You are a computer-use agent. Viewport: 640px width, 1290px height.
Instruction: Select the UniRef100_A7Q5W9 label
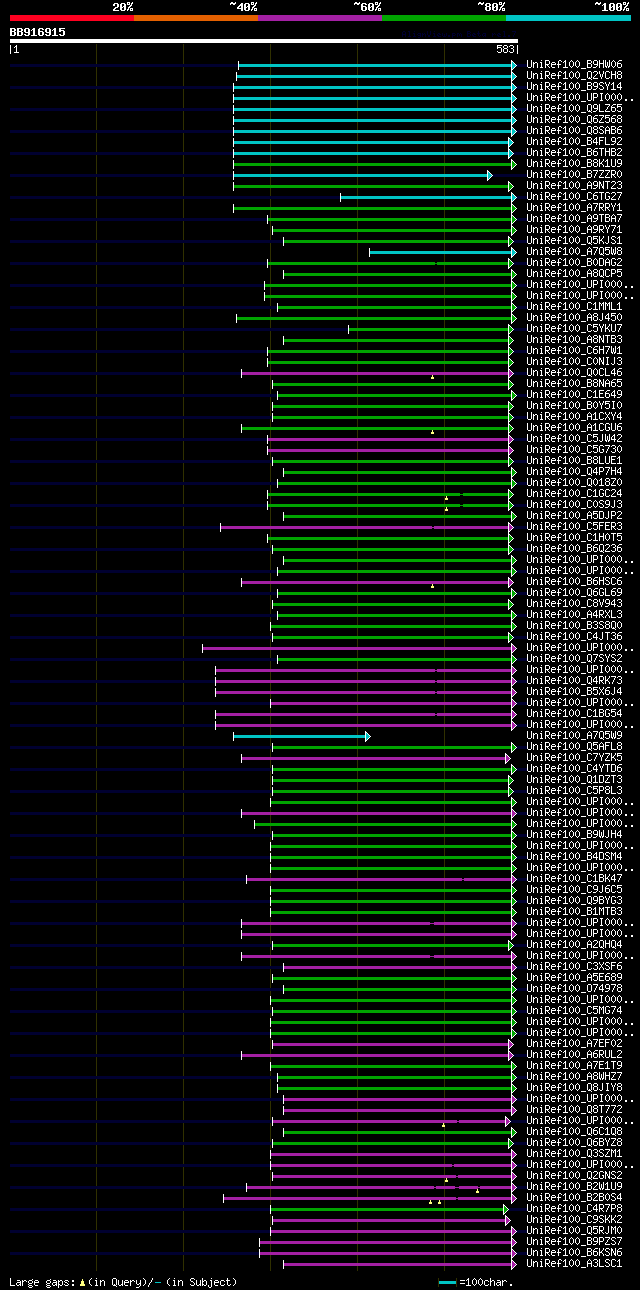573,735
